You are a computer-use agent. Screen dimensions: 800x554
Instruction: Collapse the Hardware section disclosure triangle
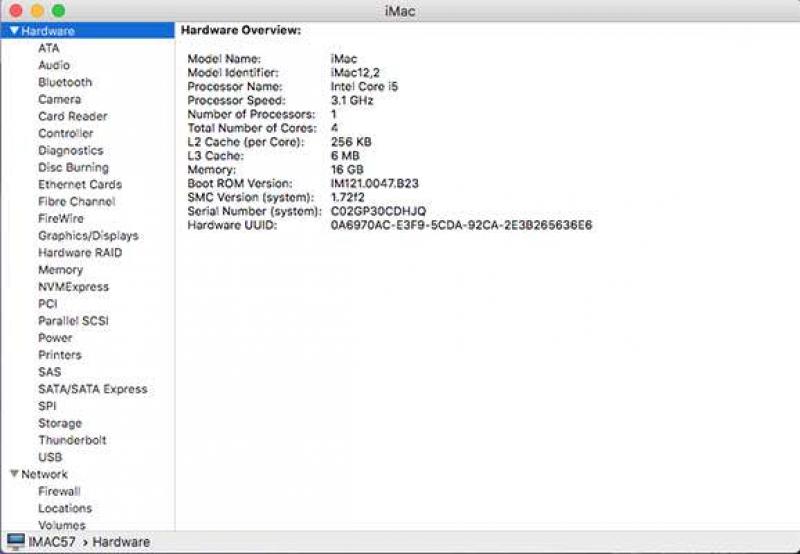tap(14, 31)
